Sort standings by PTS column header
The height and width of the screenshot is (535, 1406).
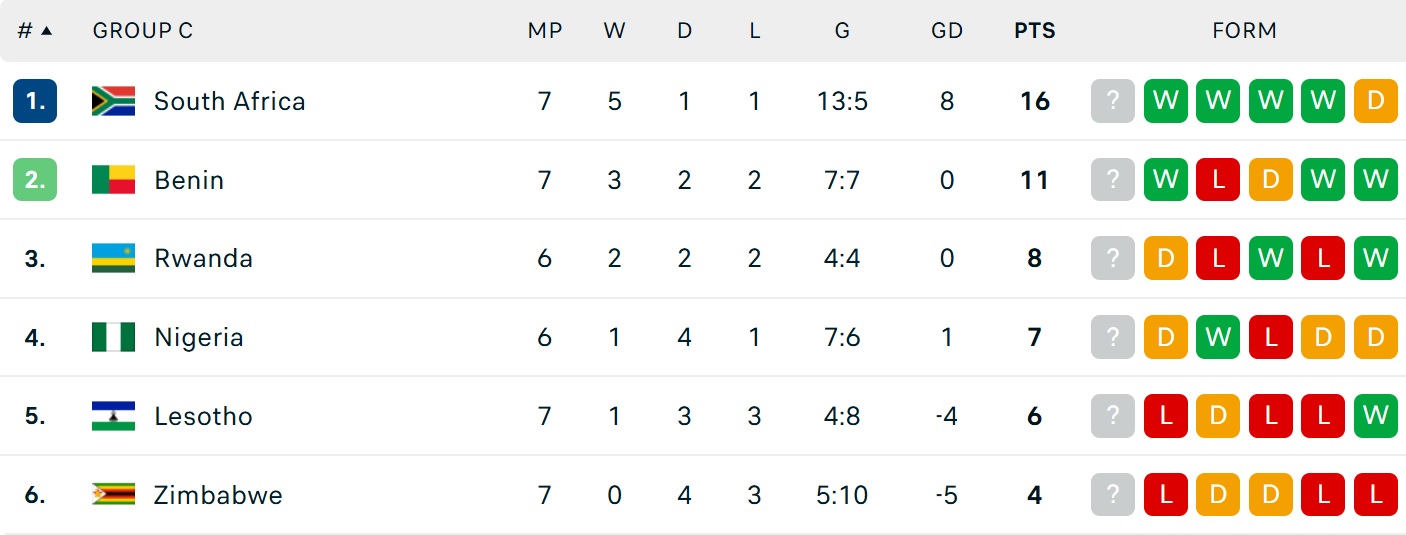pyautogui.click(x=1034, y=31)
